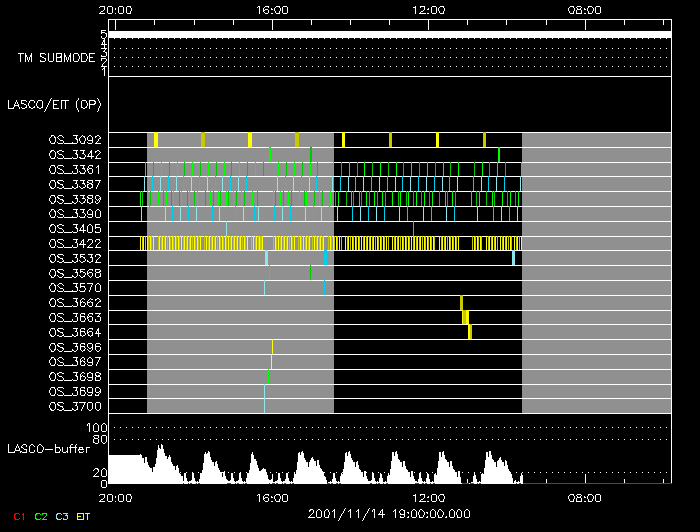Click the TM SUBMODE label
The height and width of the screenshot is (532, 700).
pyautogui.click(x=56, y=58)
